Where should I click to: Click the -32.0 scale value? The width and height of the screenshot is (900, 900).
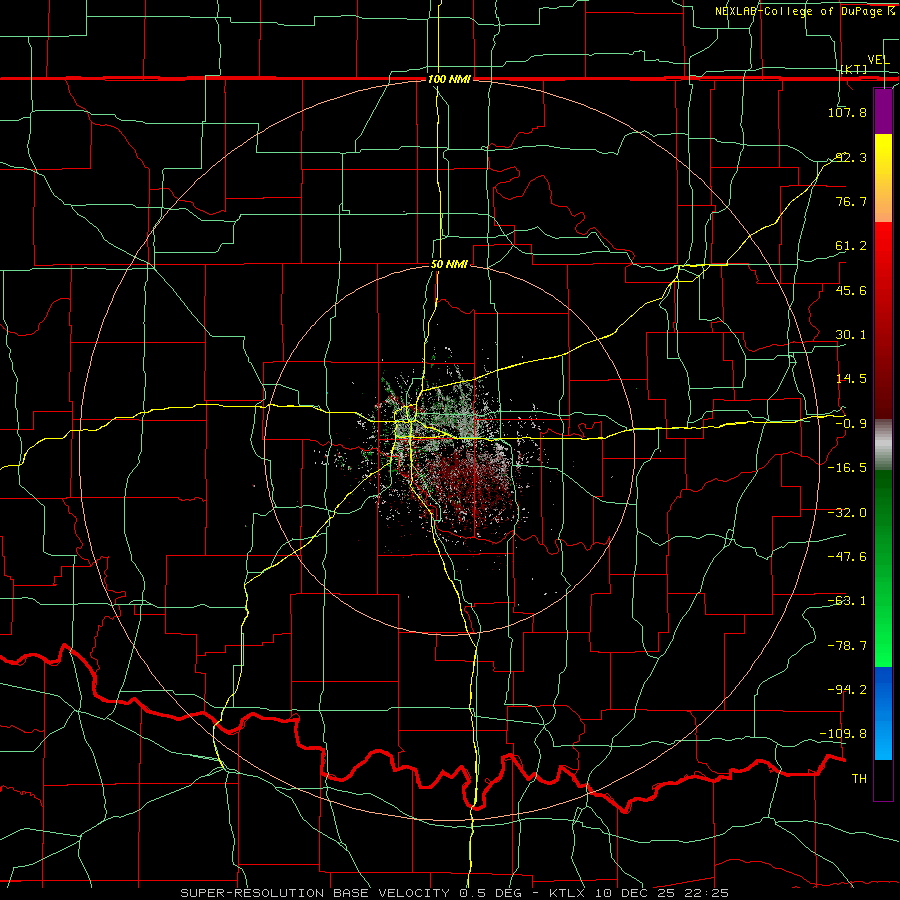pyautogui.click(x=847, y=513)
